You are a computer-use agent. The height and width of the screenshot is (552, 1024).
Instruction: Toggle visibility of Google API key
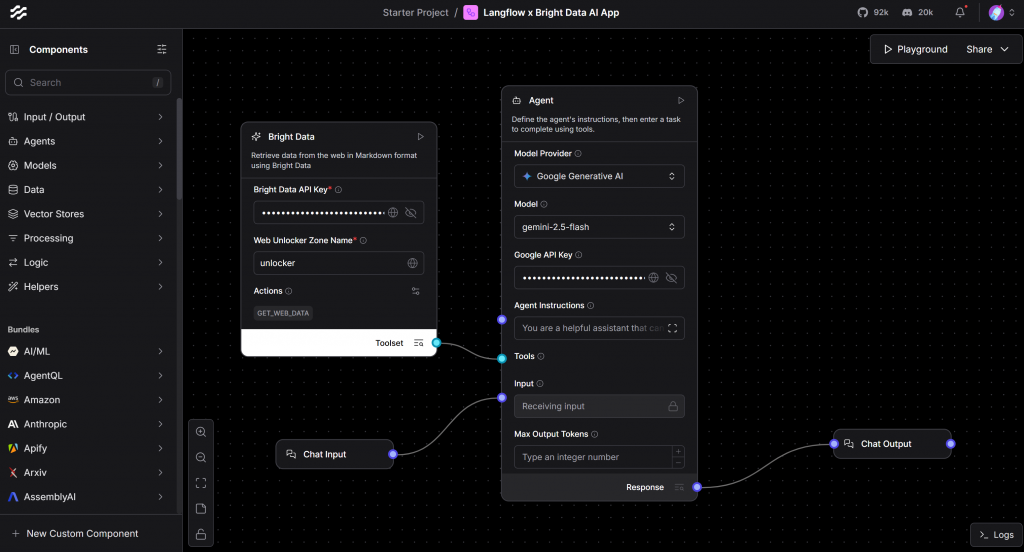671,278
